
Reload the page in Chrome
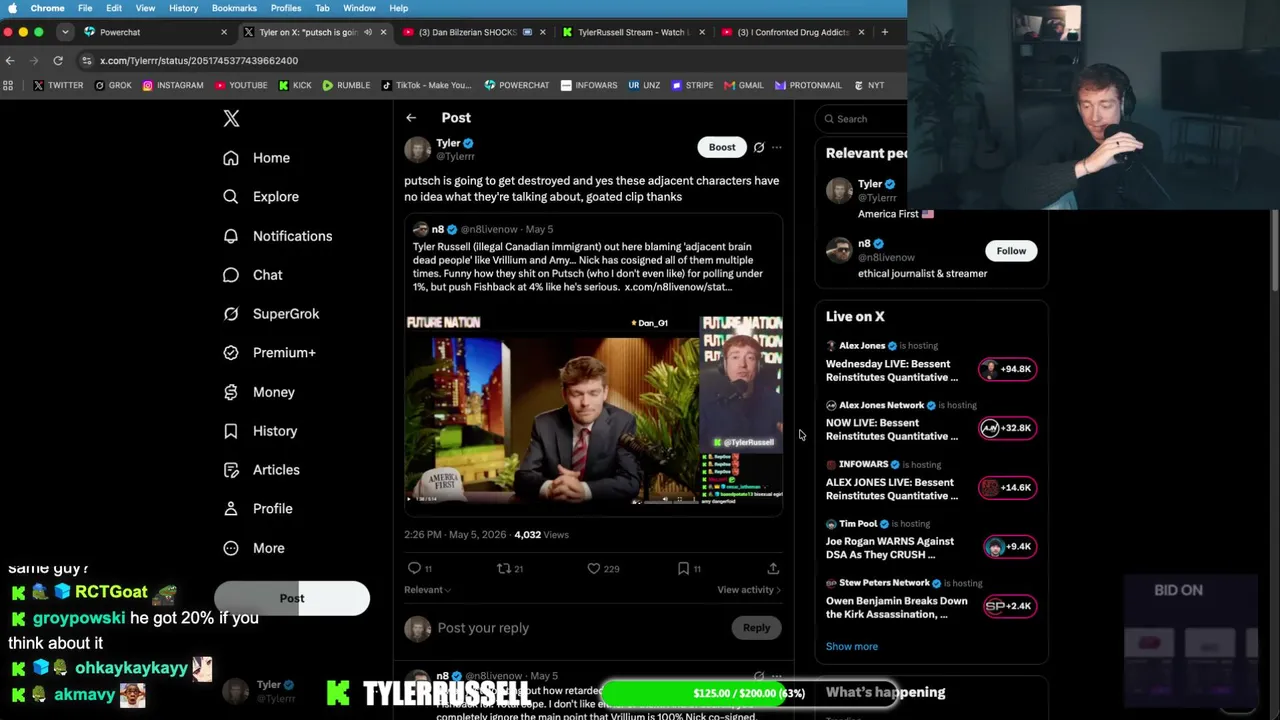click(58, 61)
